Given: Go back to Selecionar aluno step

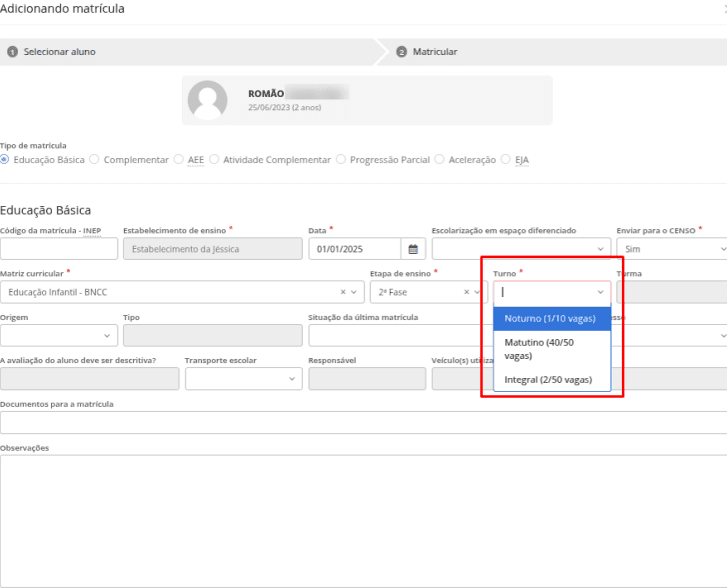Looking at the screenshot, I should point(59,51).
